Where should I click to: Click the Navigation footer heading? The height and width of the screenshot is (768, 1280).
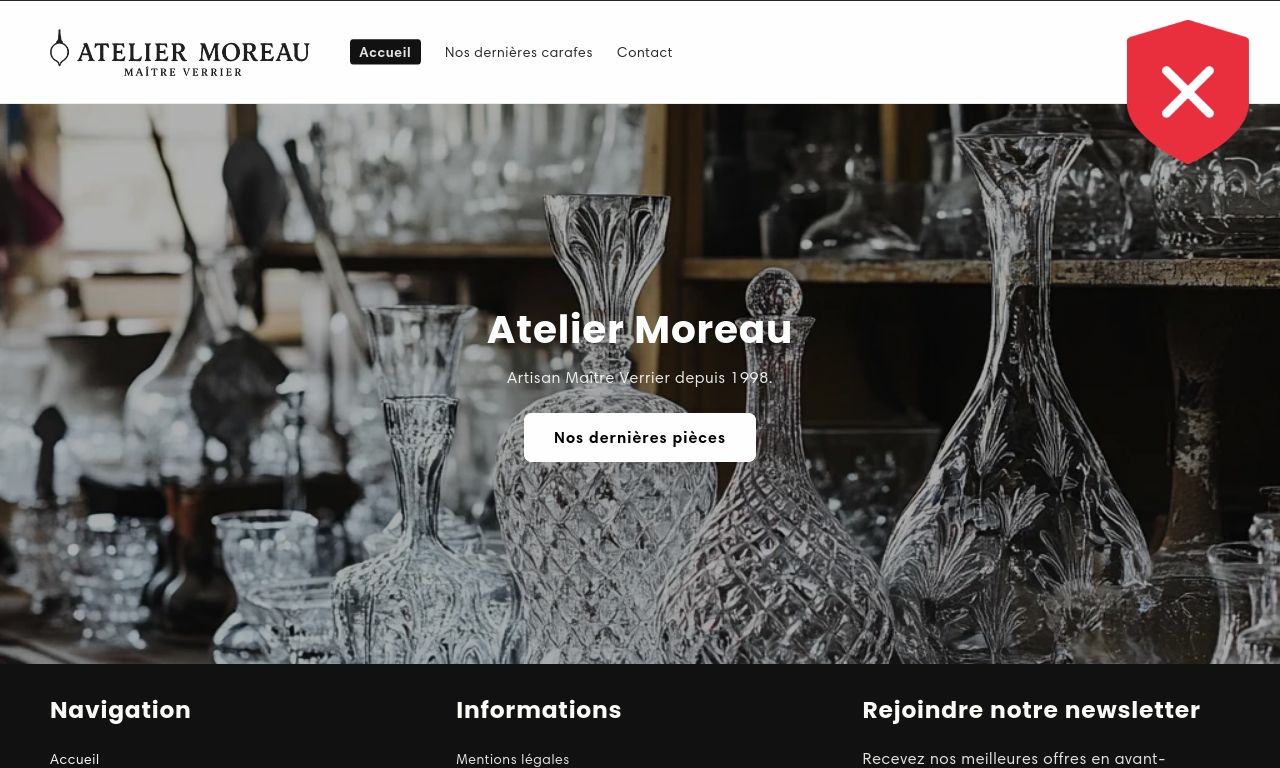coord(120,710)
